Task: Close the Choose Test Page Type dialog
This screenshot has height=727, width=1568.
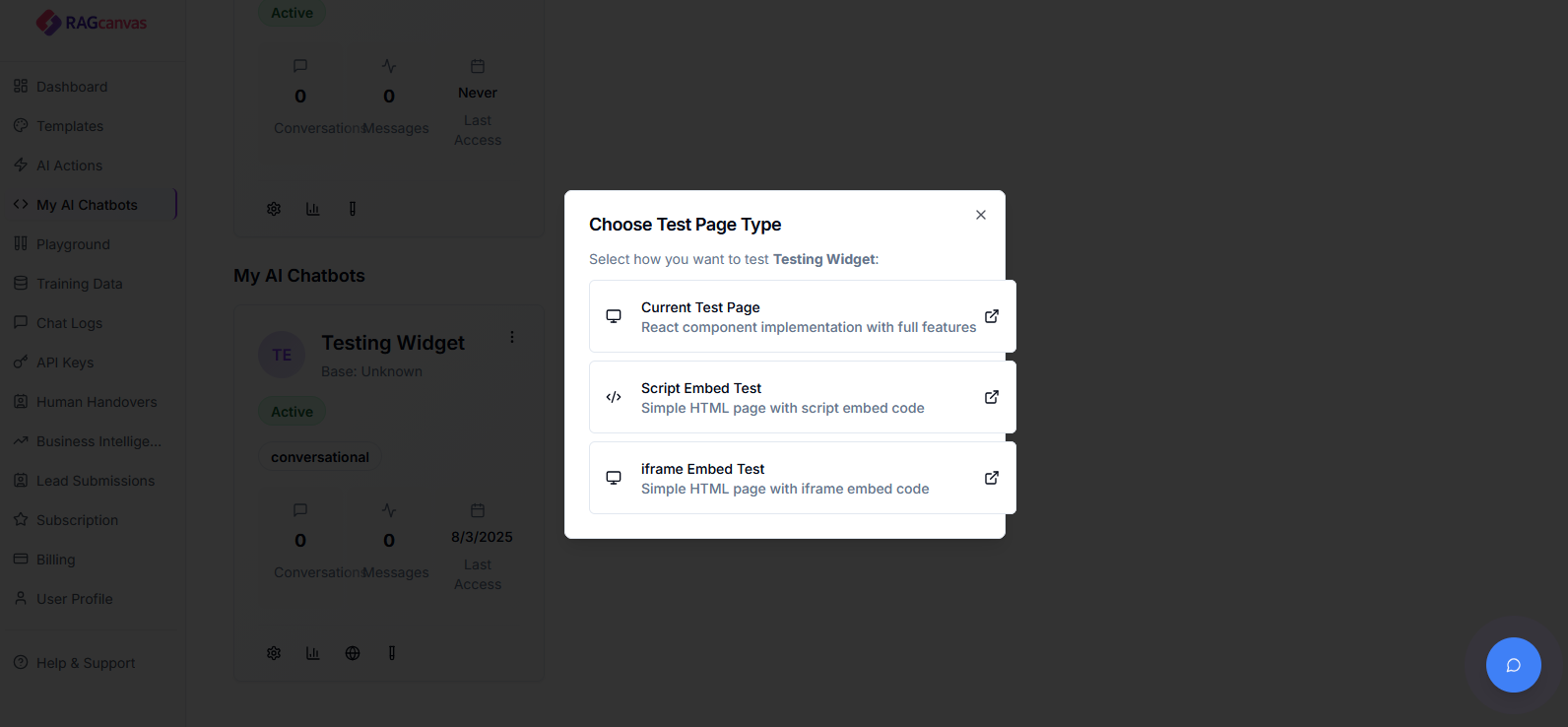Action: pos(981,215)
